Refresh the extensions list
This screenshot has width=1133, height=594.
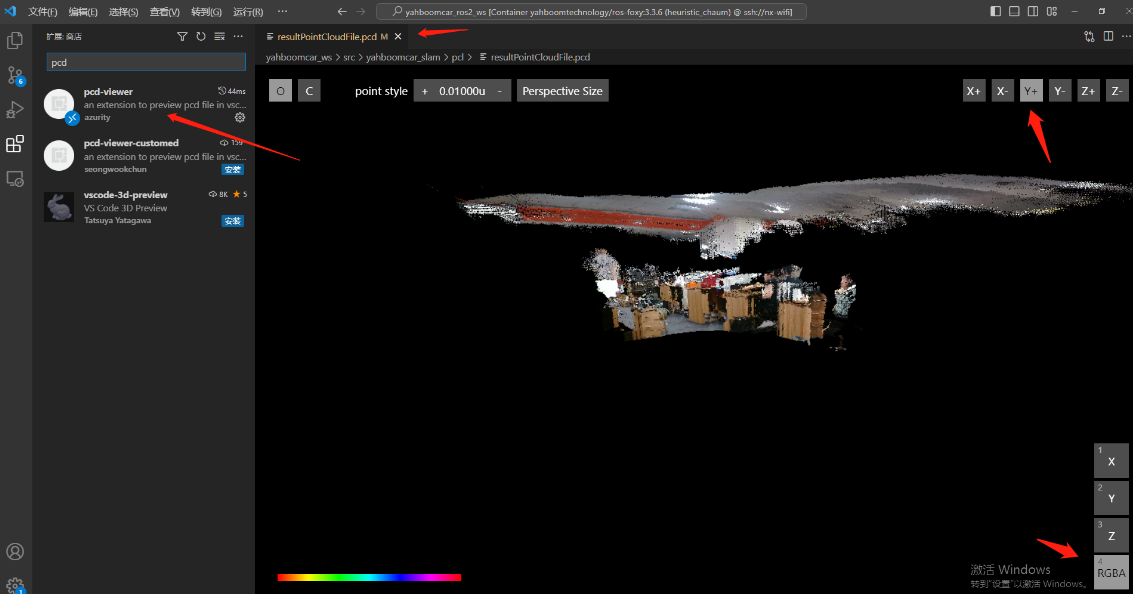point(200,36)
